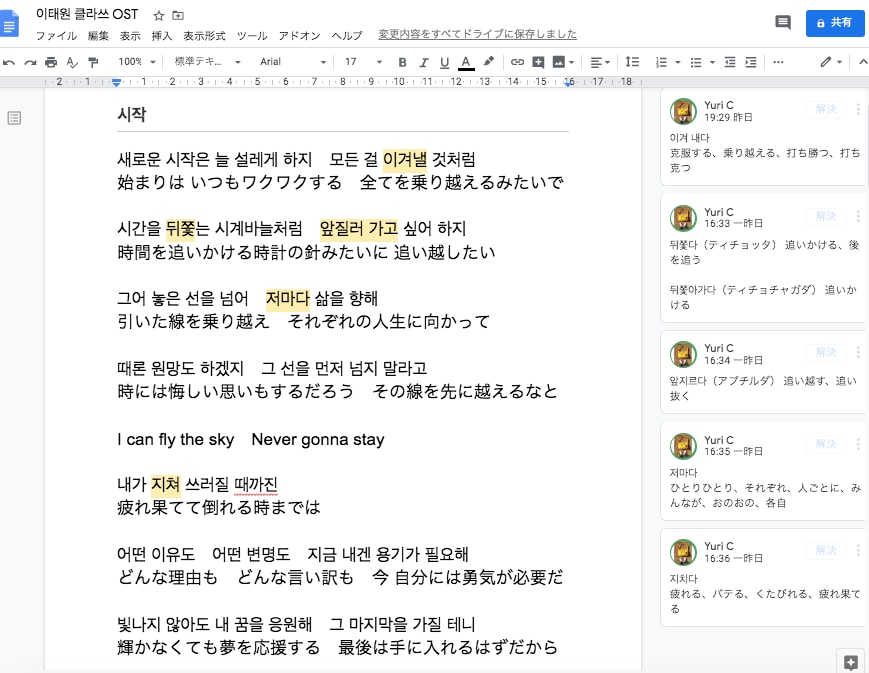Click the left indent marker on ruler
869x673 pixels.
[116, 83]
